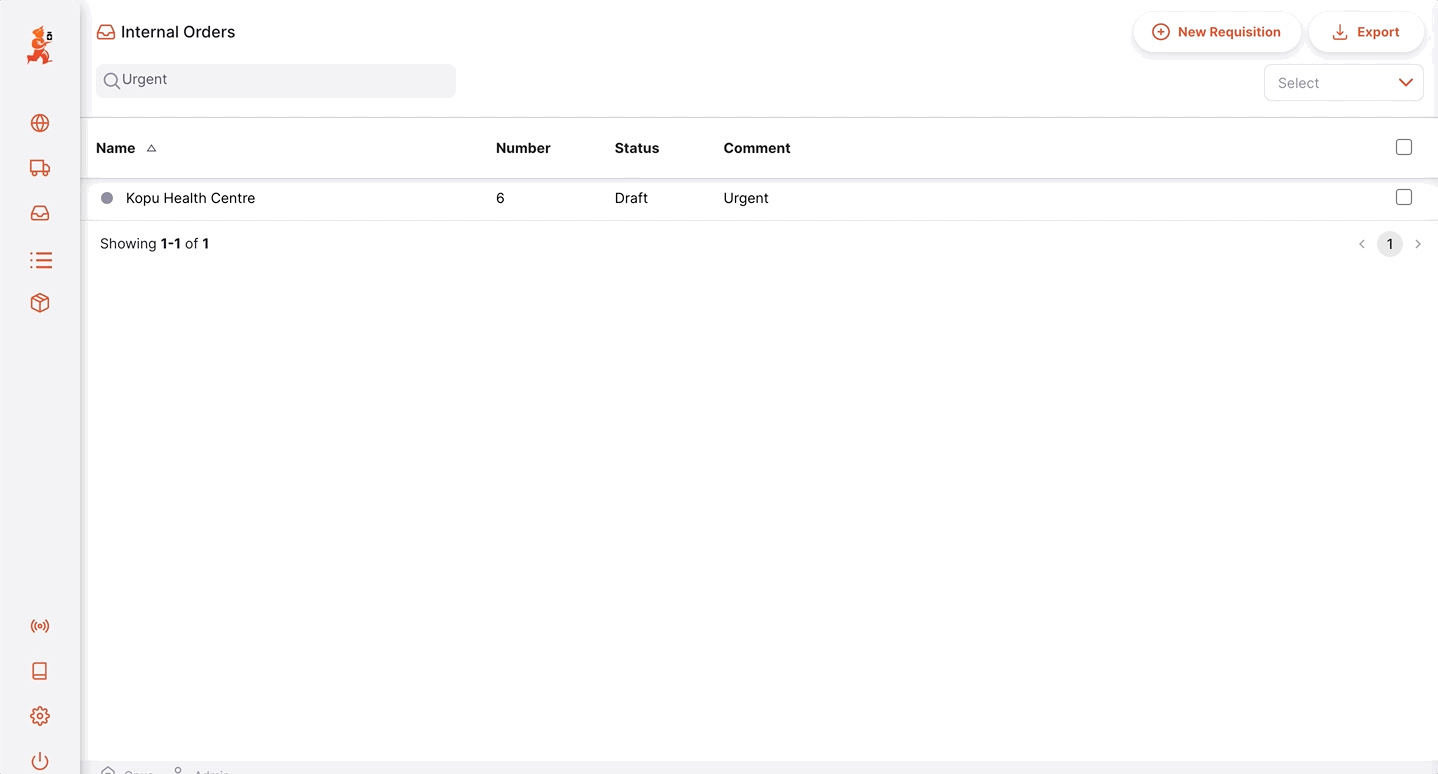Toggle the select-all checkbox in table header

[x=1403, y=146]
